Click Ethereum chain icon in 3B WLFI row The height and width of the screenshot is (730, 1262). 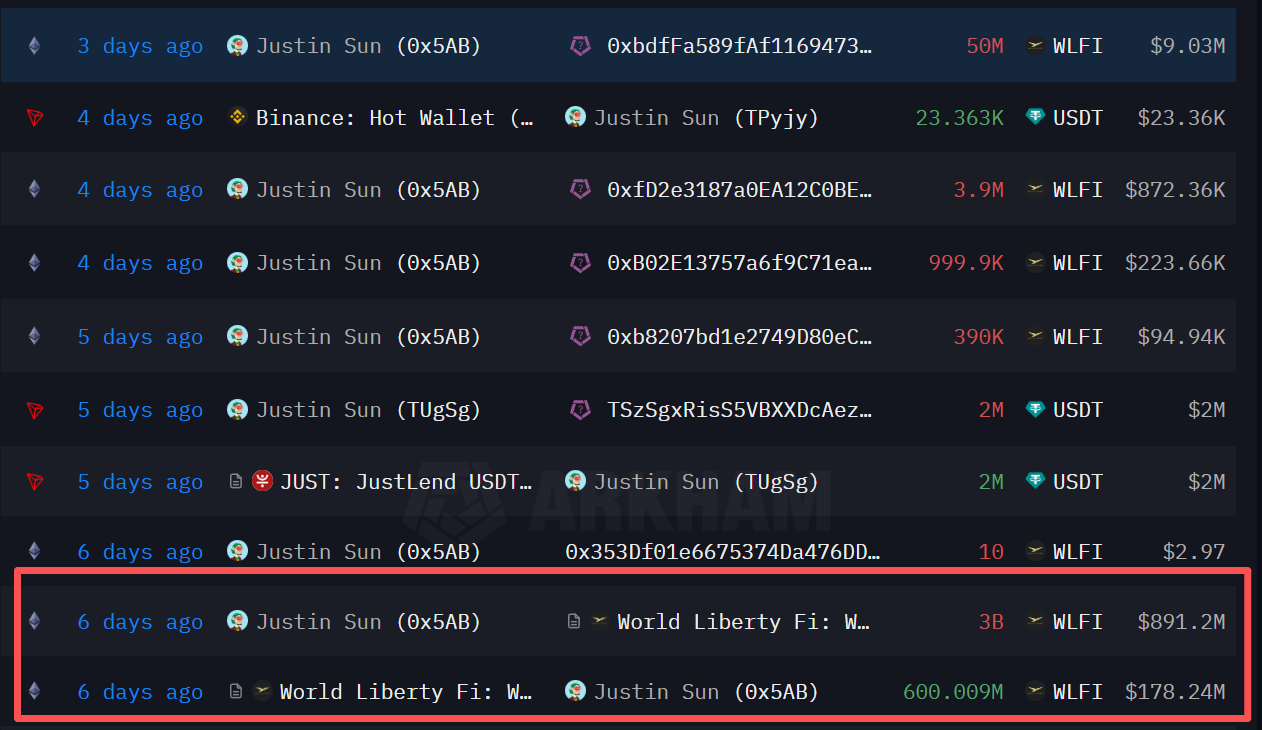[35, 621]
